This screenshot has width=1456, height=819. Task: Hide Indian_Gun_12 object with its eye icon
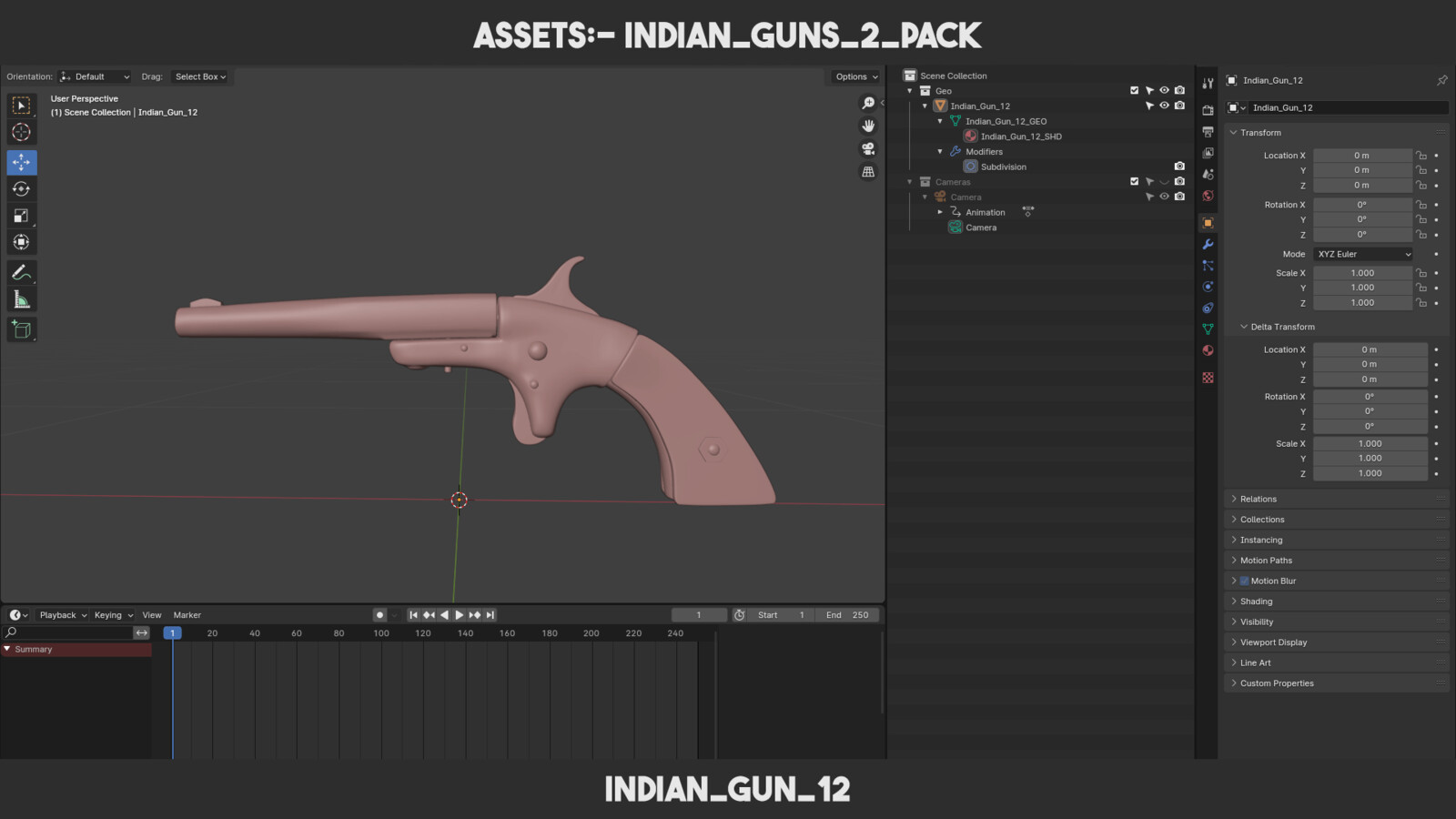[1164, 106]
